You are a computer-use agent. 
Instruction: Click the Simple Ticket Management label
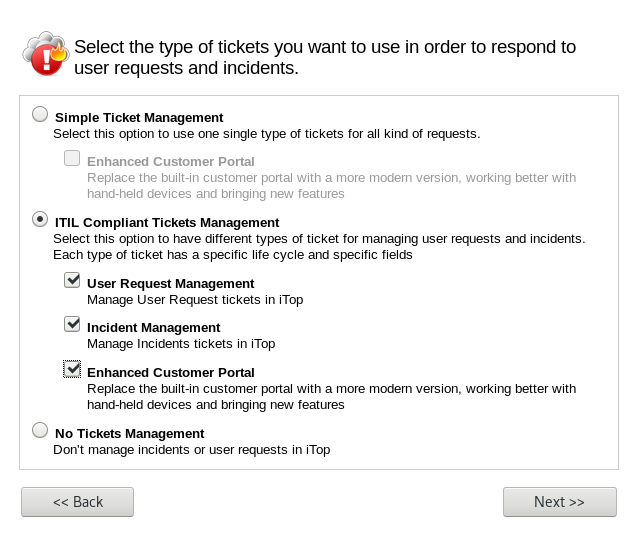(139, 117)
